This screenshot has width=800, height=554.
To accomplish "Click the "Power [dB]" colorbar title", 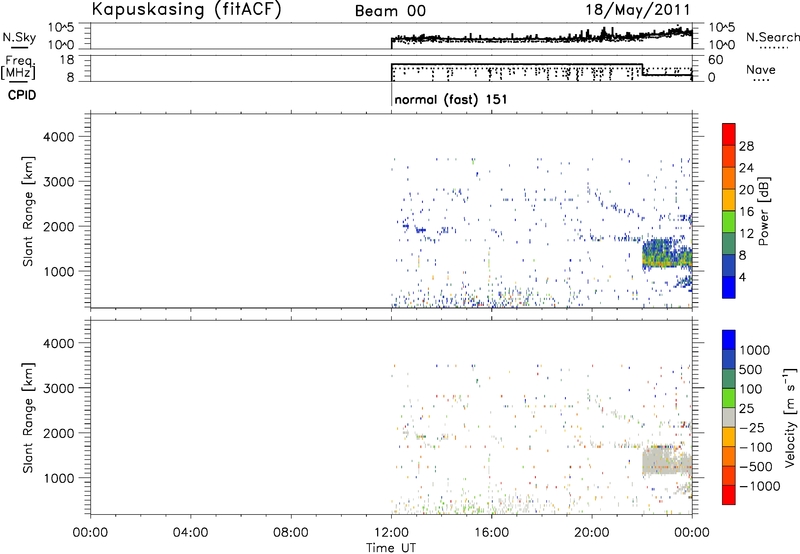I will (763, 211).
